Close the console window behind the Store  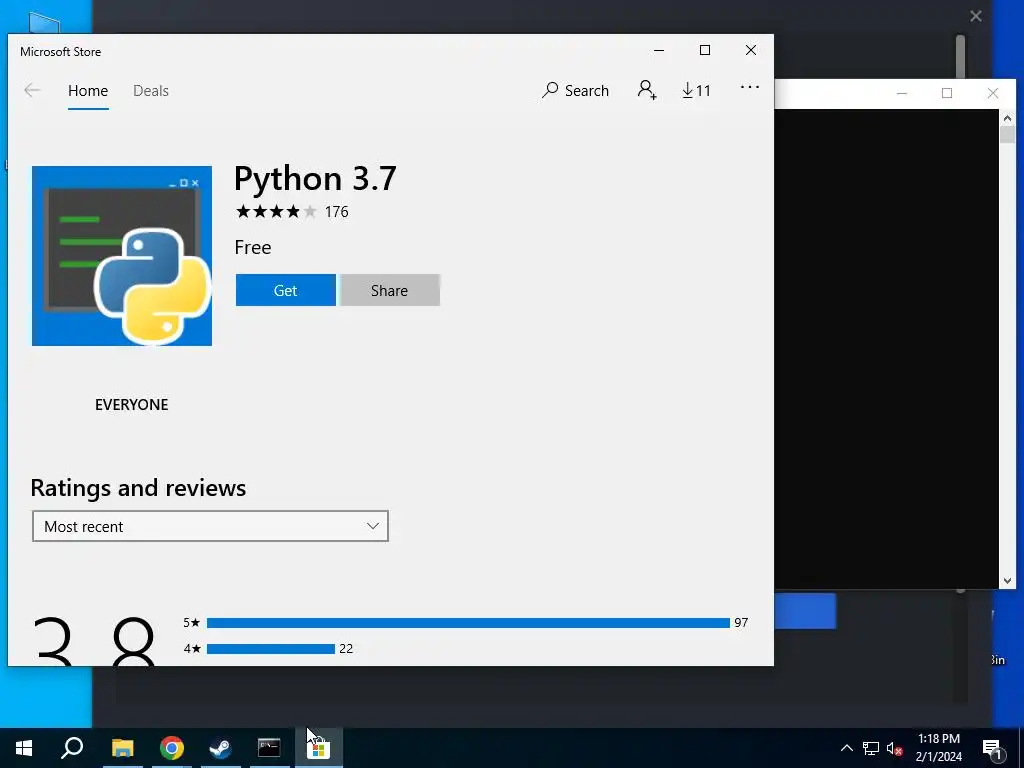(993, 93)
